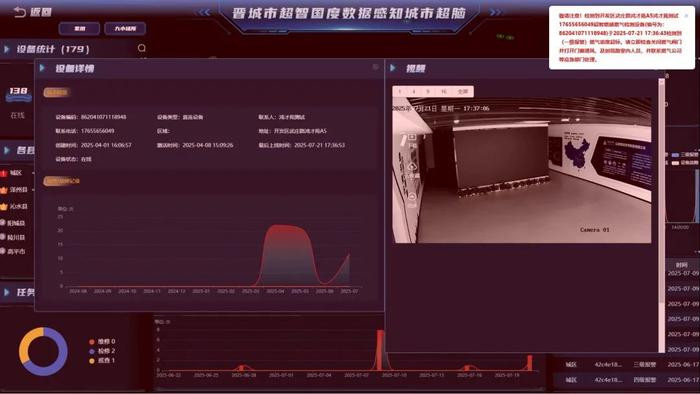
Task: Click the 返回 back arrow icon
Action: 20,12
